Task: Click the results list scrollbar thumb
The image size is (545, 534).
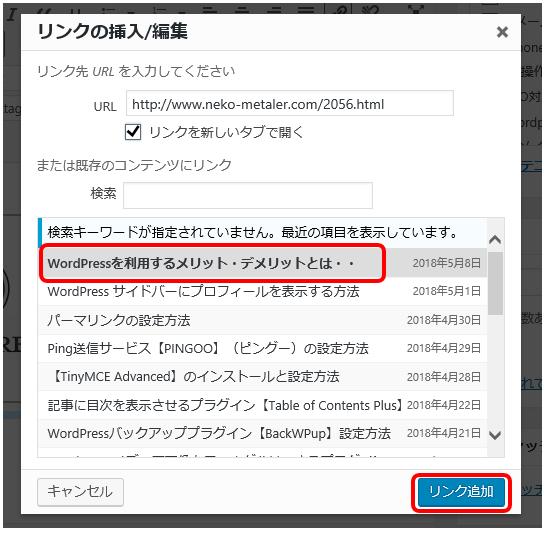Action: (x=495, y=283)
